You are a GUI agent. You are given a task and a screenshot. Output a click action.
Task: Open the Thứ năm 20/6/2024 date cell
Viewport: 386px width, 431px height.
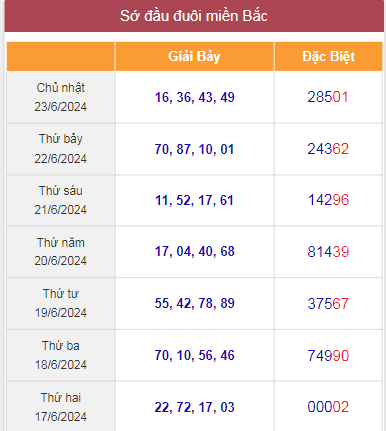pos(61,252)
